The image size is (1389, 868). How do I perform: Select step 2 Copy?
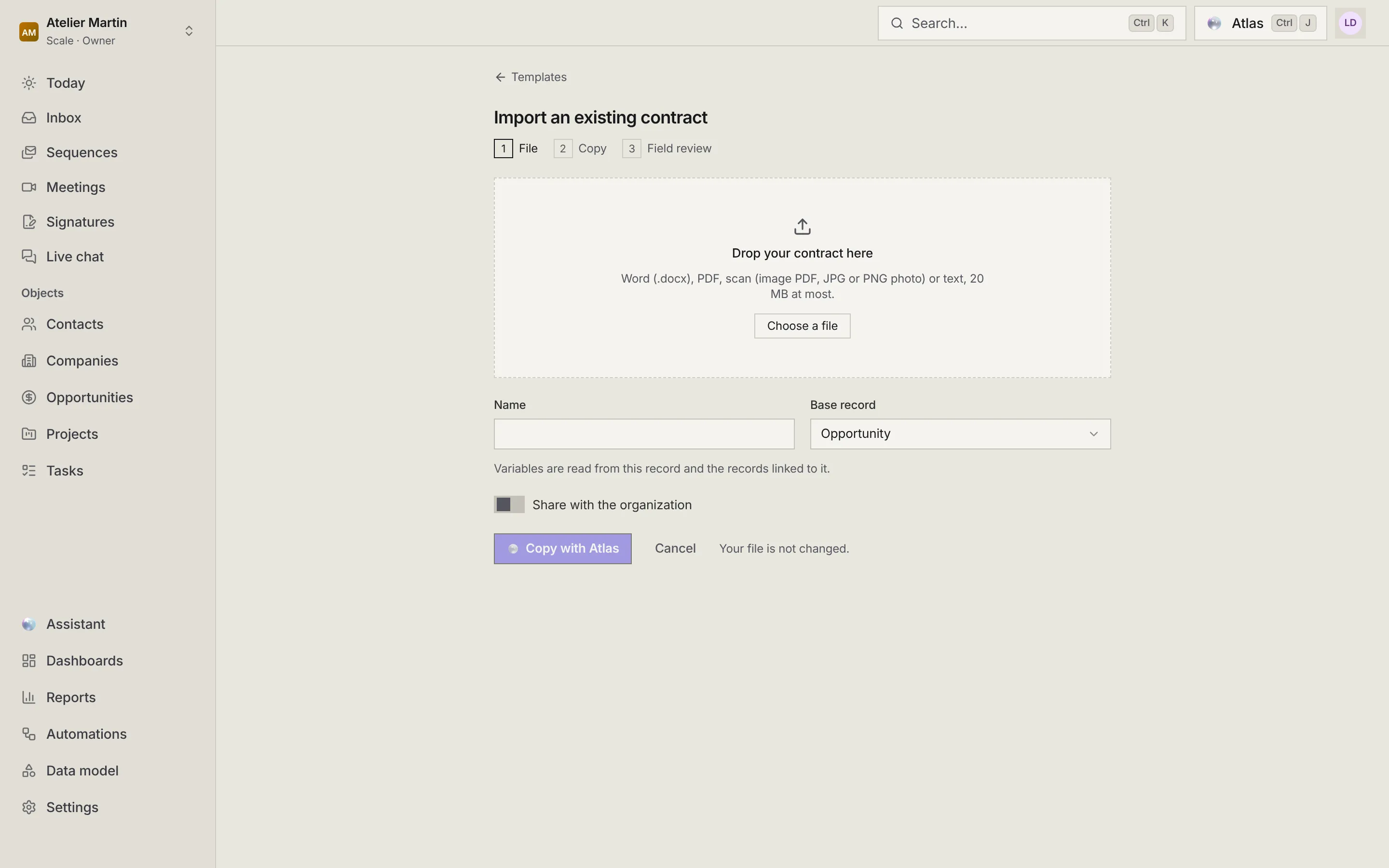coord(580,149)
